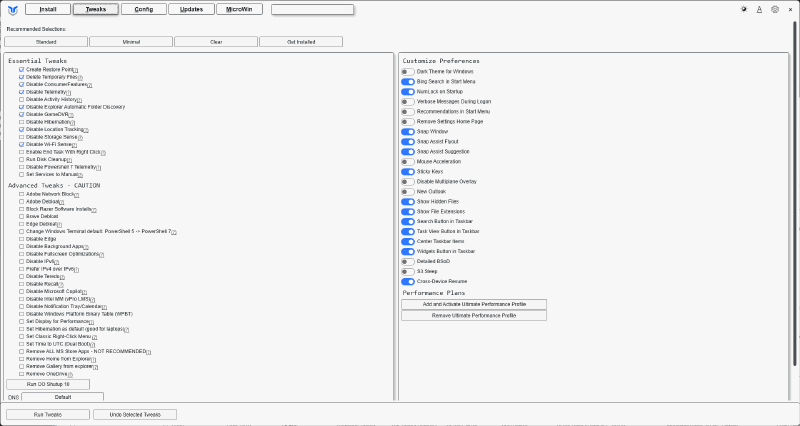
Task: Toggle NumLock on Startup switch
Action: [408, 92]
